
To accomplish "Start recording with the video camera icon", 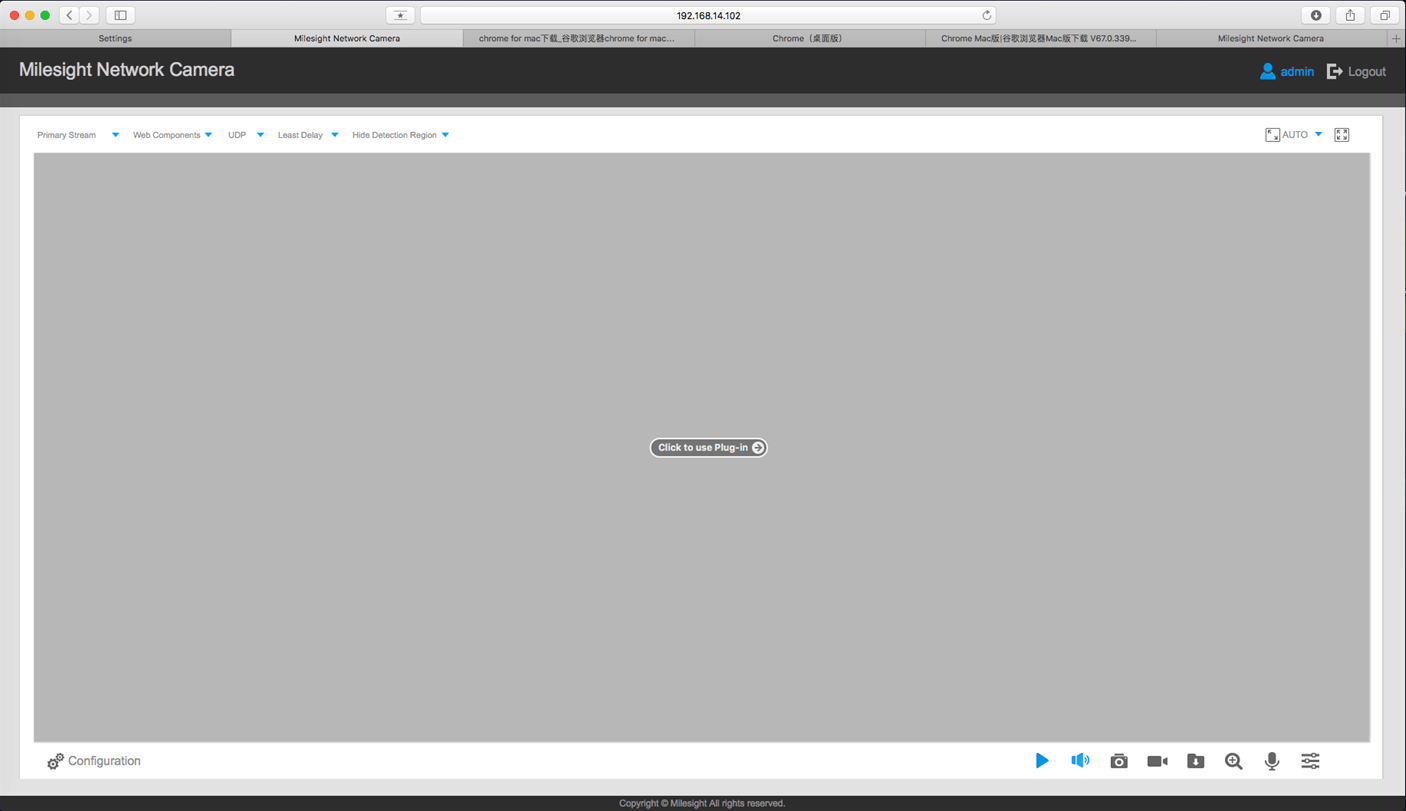I will pyautogui.click(x=1157, y=761).
